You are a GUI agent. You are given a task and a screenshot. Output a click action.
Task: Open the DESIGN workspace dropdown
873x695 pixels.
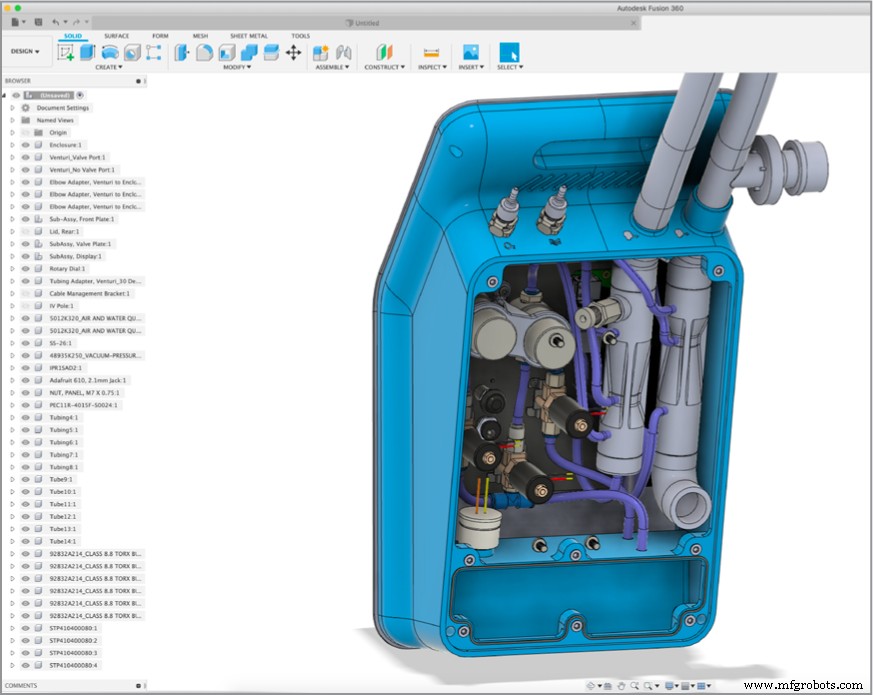[25, 51]
